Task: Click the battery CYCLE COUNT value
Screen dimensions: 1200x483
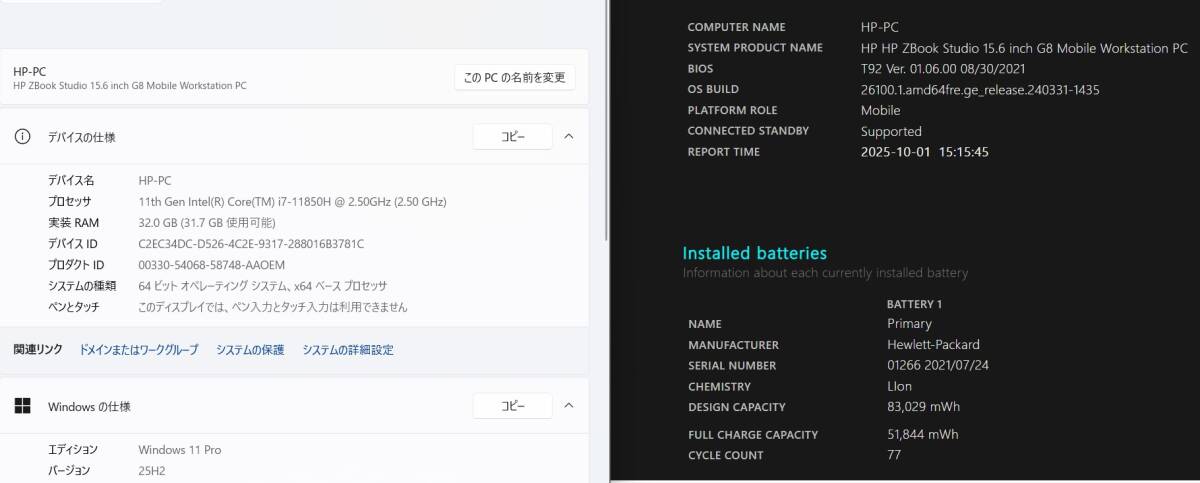Action: pyautogui.click(x=893, y=455)
